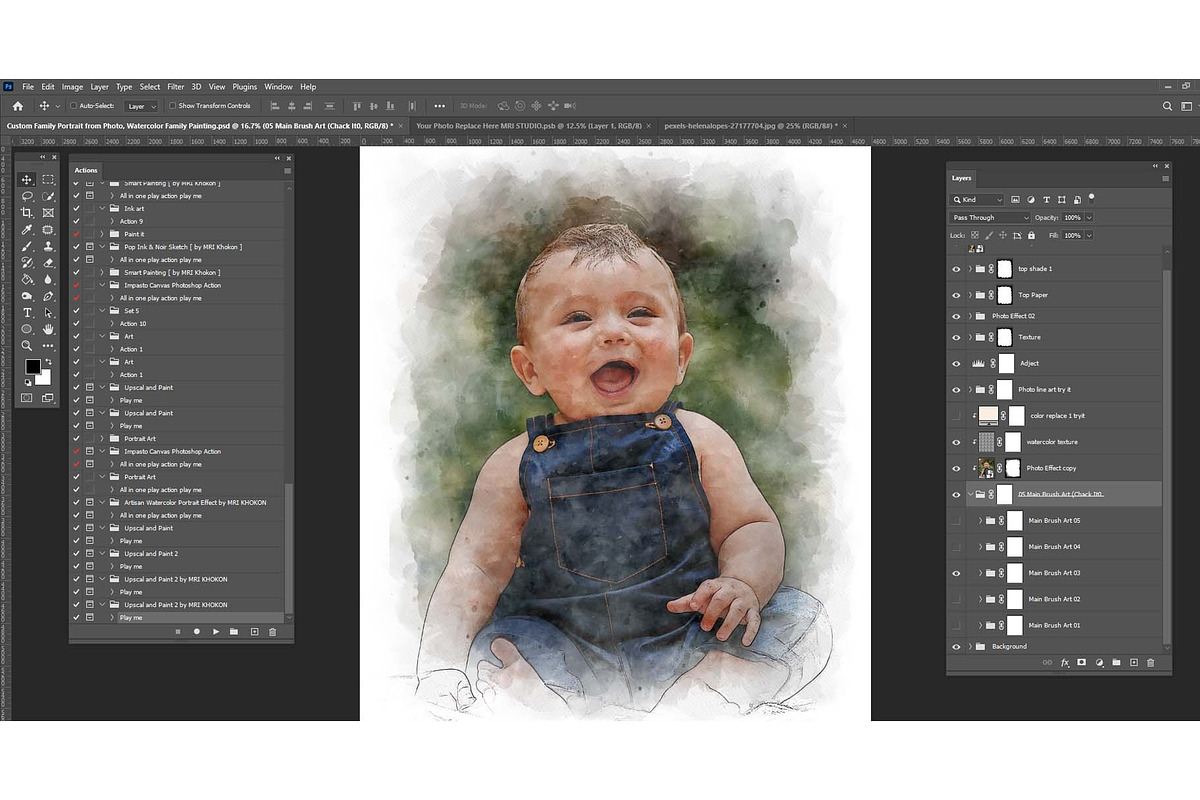1200x800 pixels.
Task: Open the Auto-Select Layer dropdown
Action: (x=141, y=105)
